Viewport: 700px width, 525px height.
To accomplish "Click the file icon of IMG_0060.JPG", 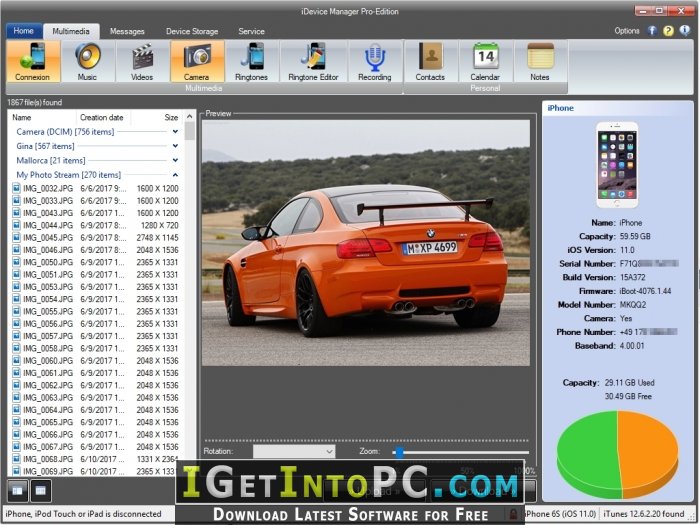I will pyautogui.click(x=17, y=360).
